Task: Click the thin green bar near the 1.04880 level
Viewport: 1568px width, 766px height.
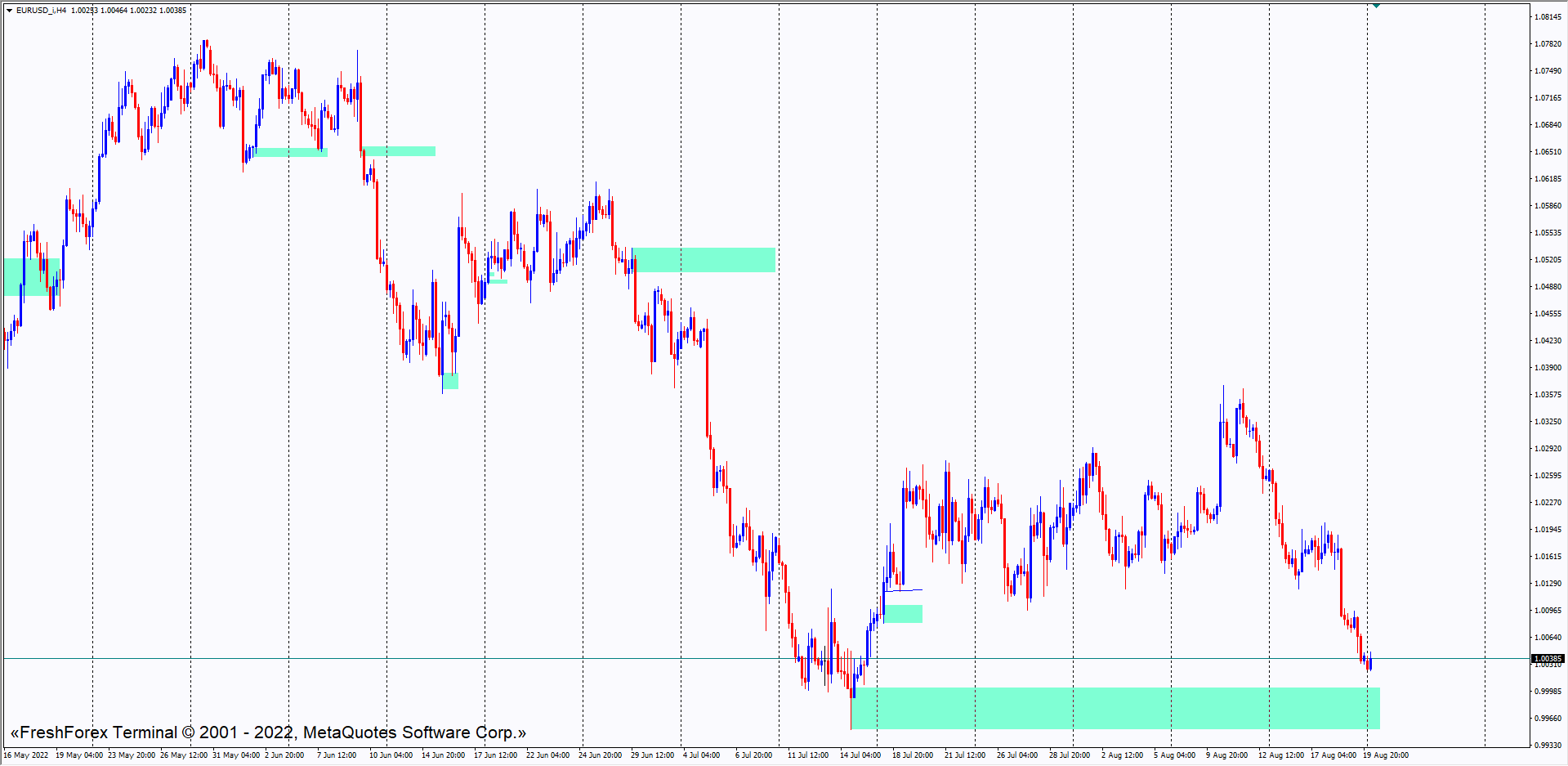Action: (x=497, y=282)
